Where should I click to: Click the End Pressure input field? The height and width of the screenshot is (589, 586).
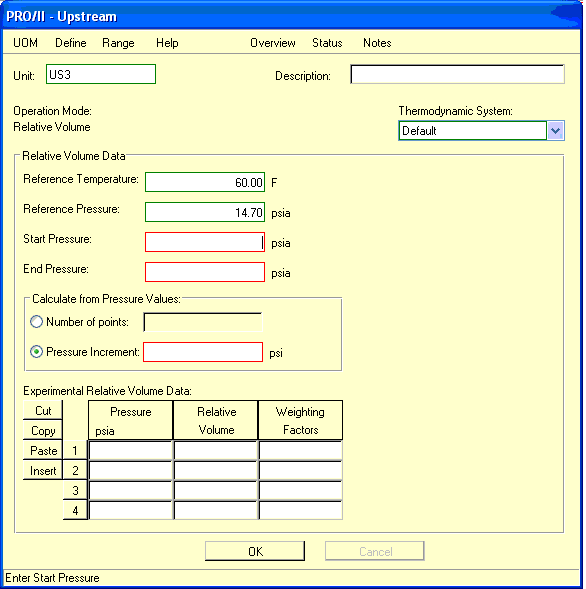click(205, 272)
